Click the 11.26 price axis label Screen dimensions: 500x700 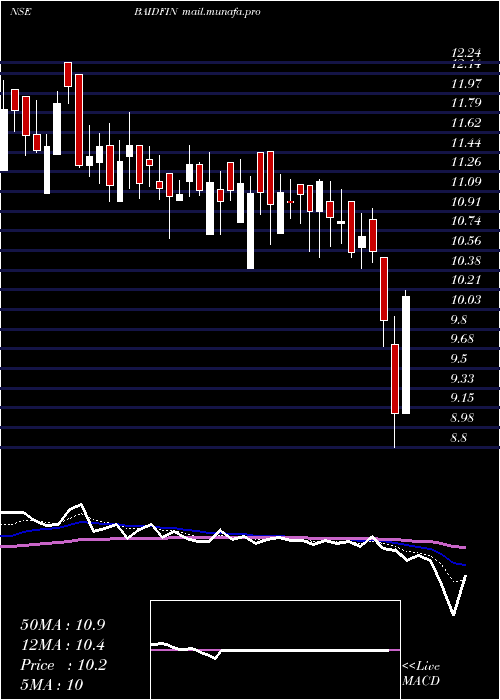click(466, 162)
